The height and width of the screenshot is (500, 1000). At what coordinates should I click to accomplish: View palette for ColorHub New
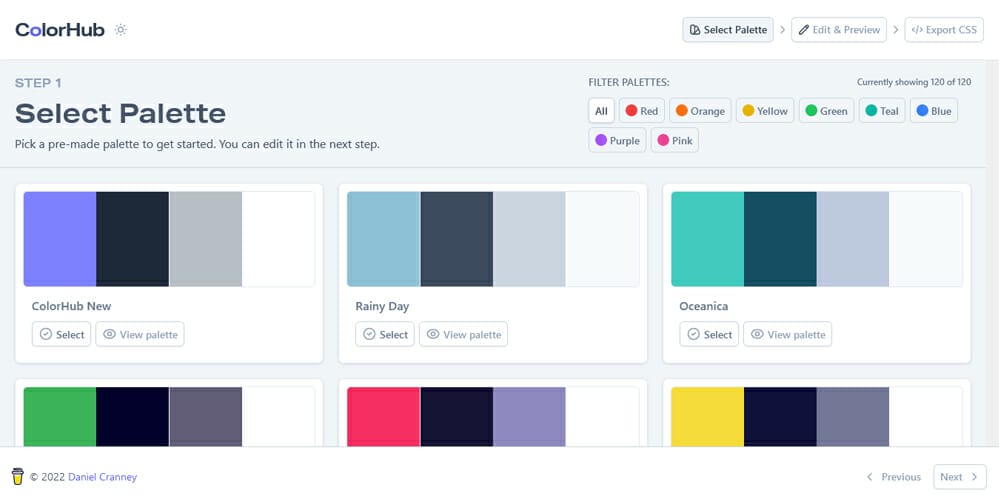tap(140, 334)
